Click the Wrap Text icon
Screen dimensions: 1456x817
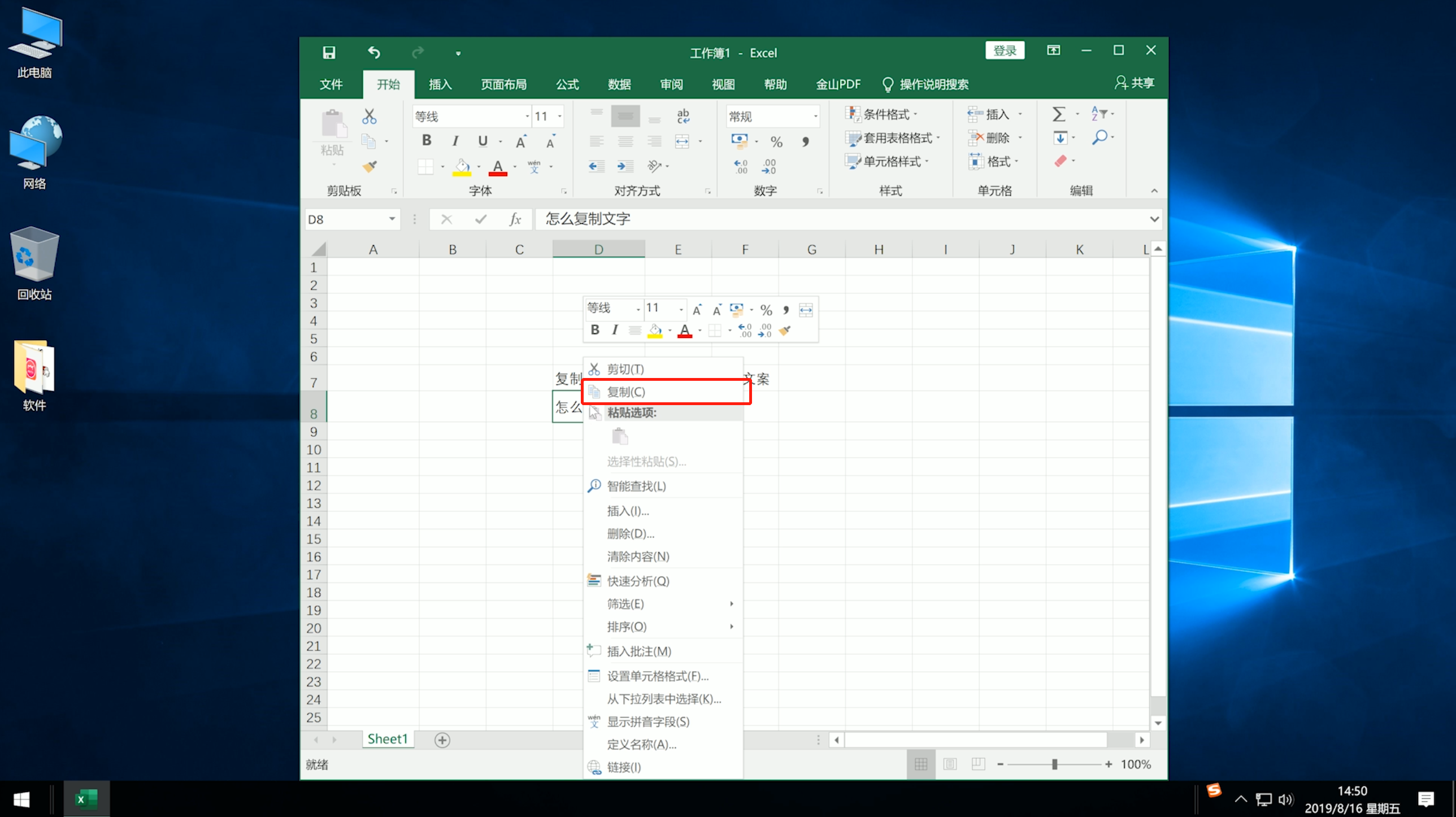683,116
